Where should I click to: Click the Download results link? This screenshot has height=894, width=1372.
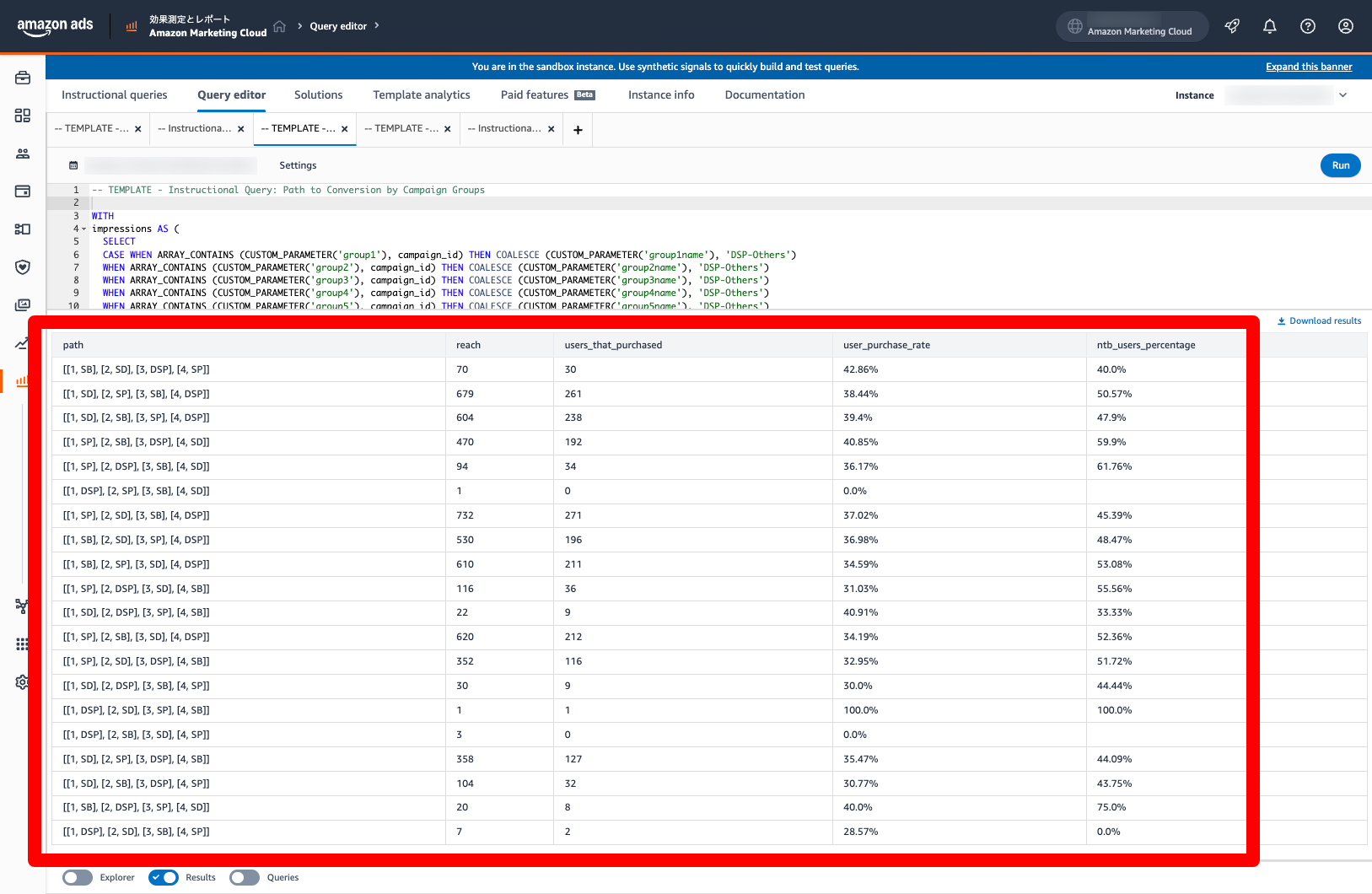[1319, 321]
